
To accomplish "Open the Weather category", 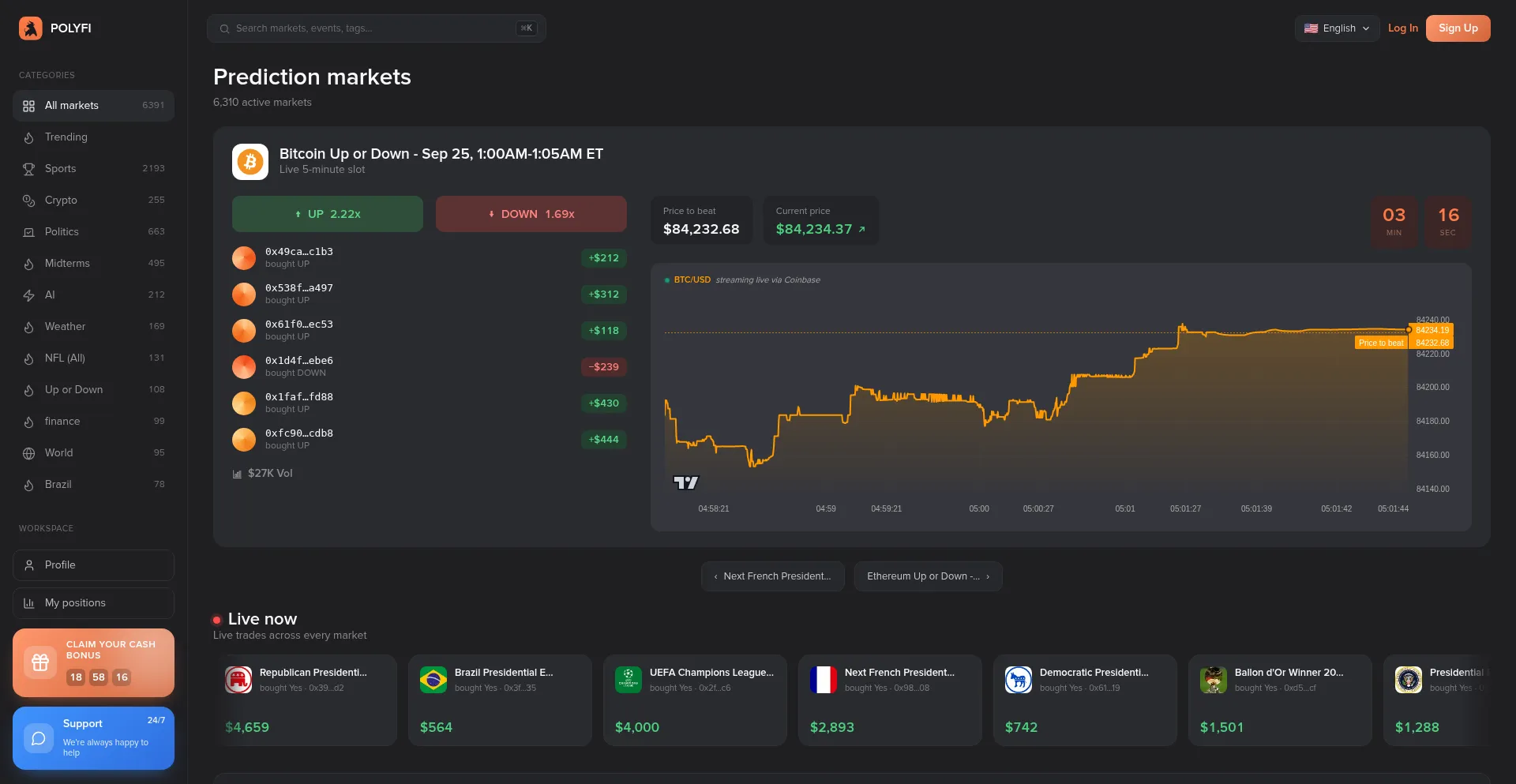I will coord(93,327).
